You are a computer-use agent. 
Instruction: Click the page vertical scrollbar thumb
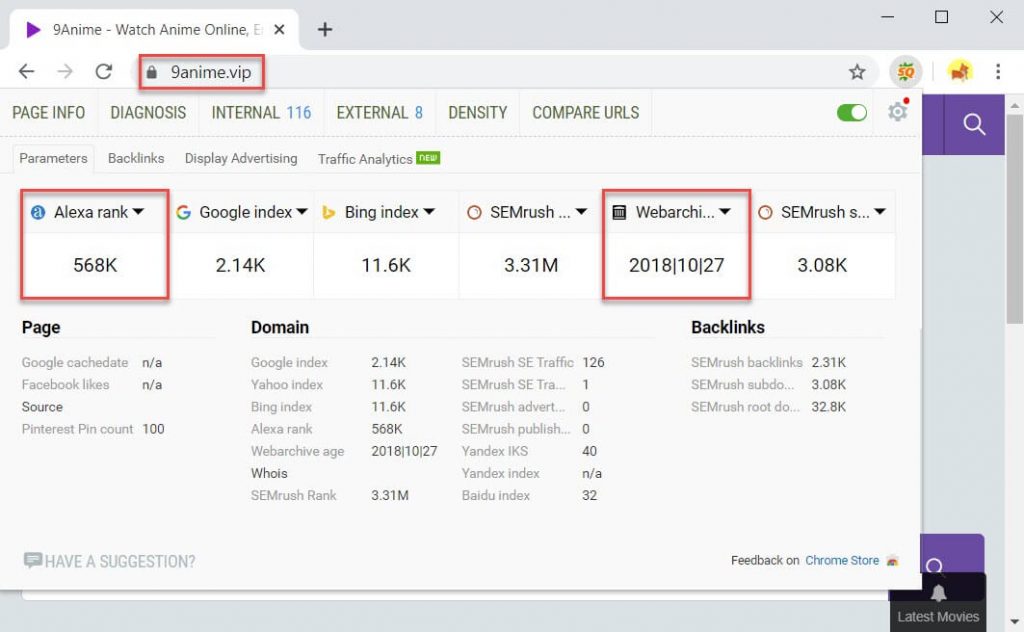1014,219
